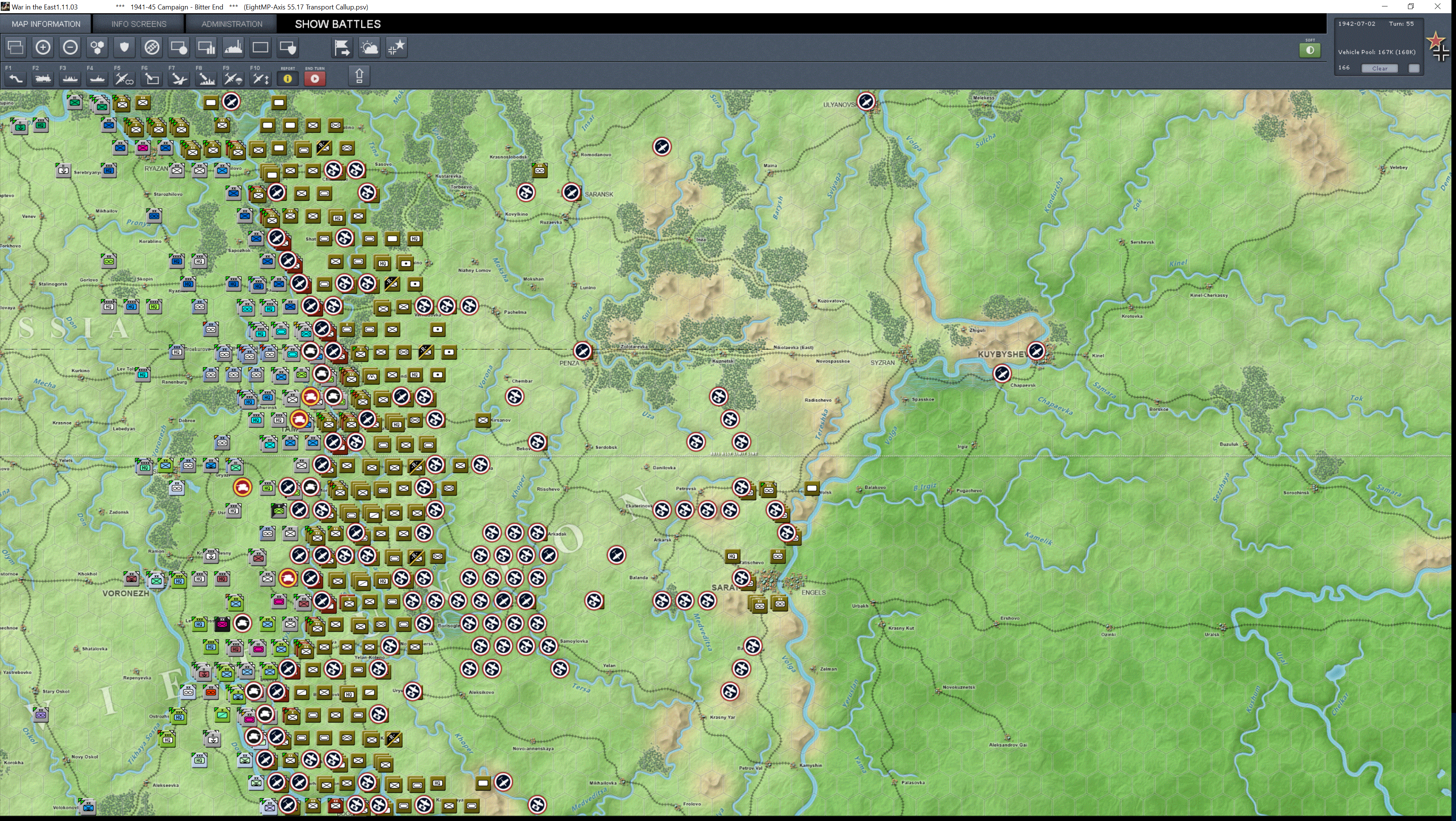This screenshot has width=1456, height=821.
Task: Select F1 move mode arrow icon
Action: [16, 79]
